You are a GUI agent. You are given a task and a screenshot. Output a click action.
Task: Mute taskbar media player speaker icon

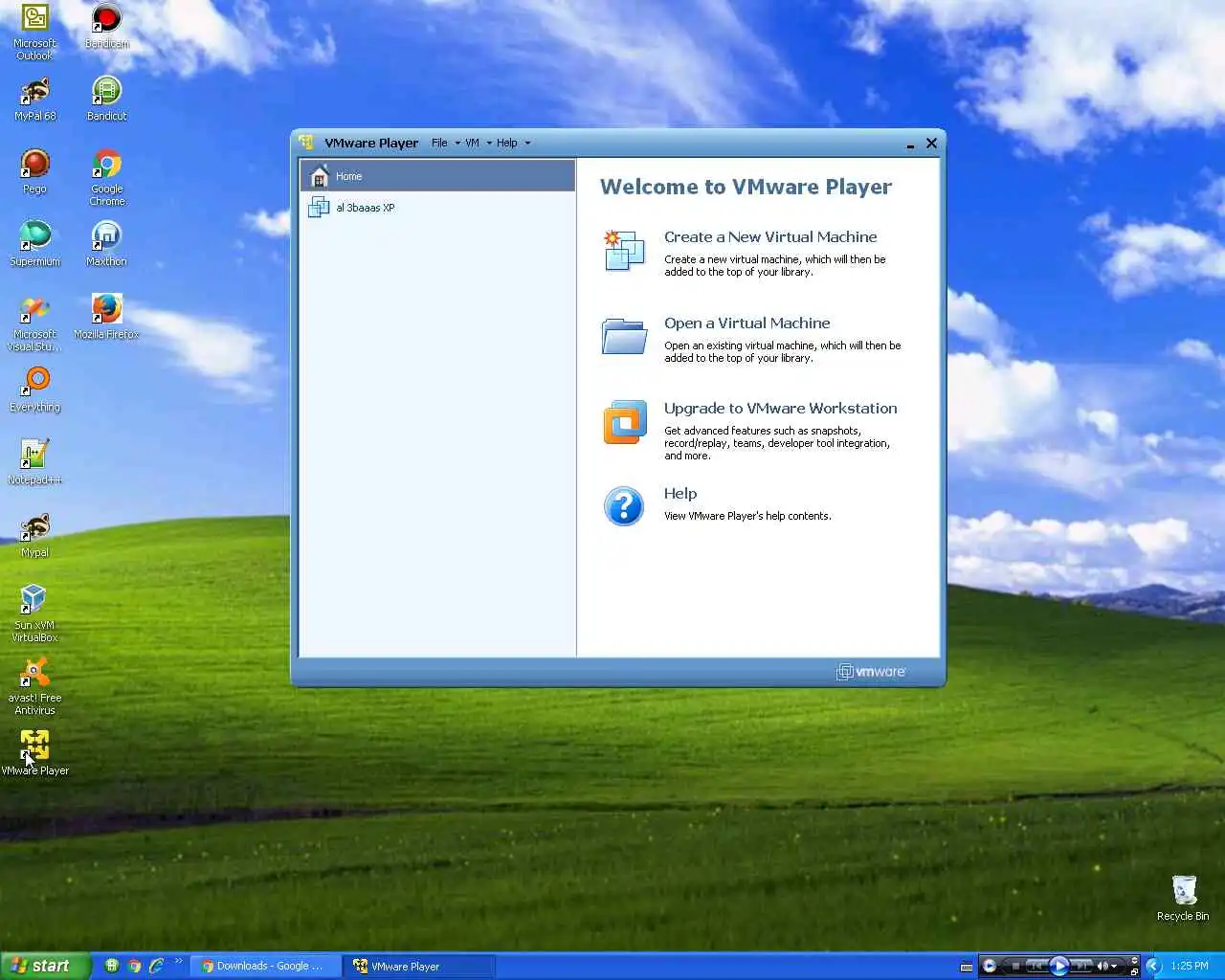pyautogui.click(x=1101, y=967)
